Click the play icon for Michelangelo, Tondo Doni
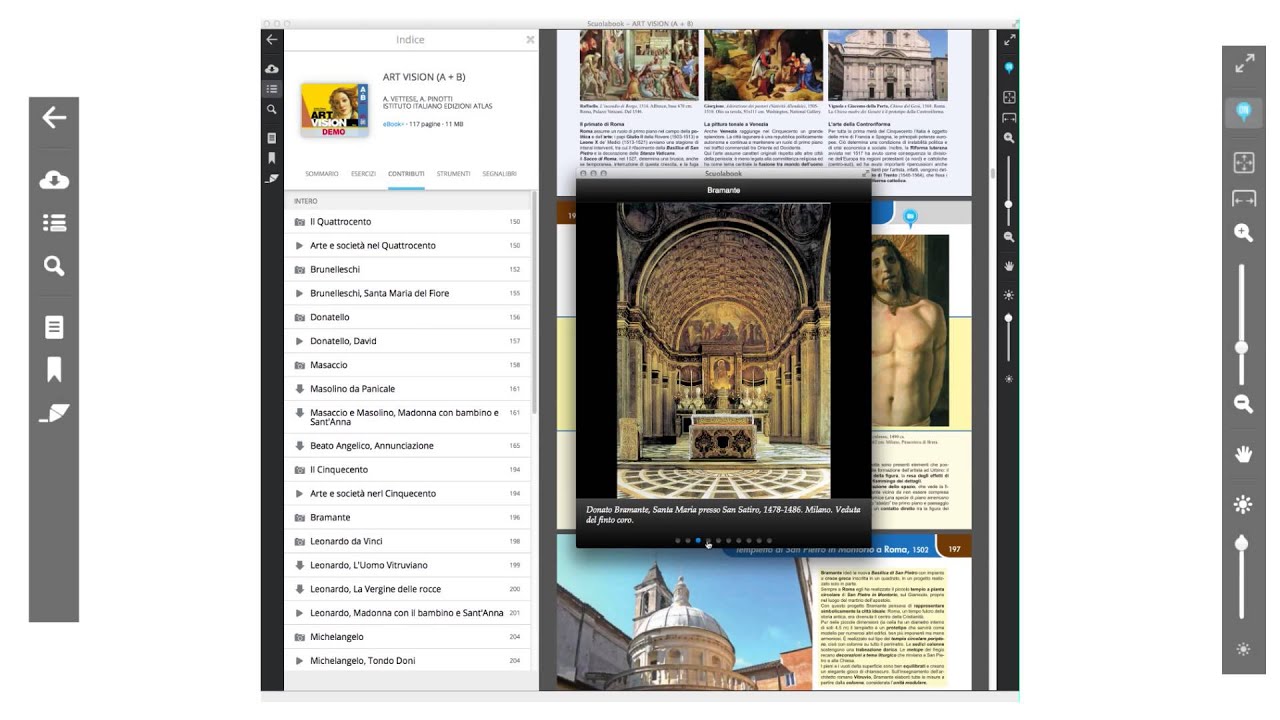 pos(299,661)
